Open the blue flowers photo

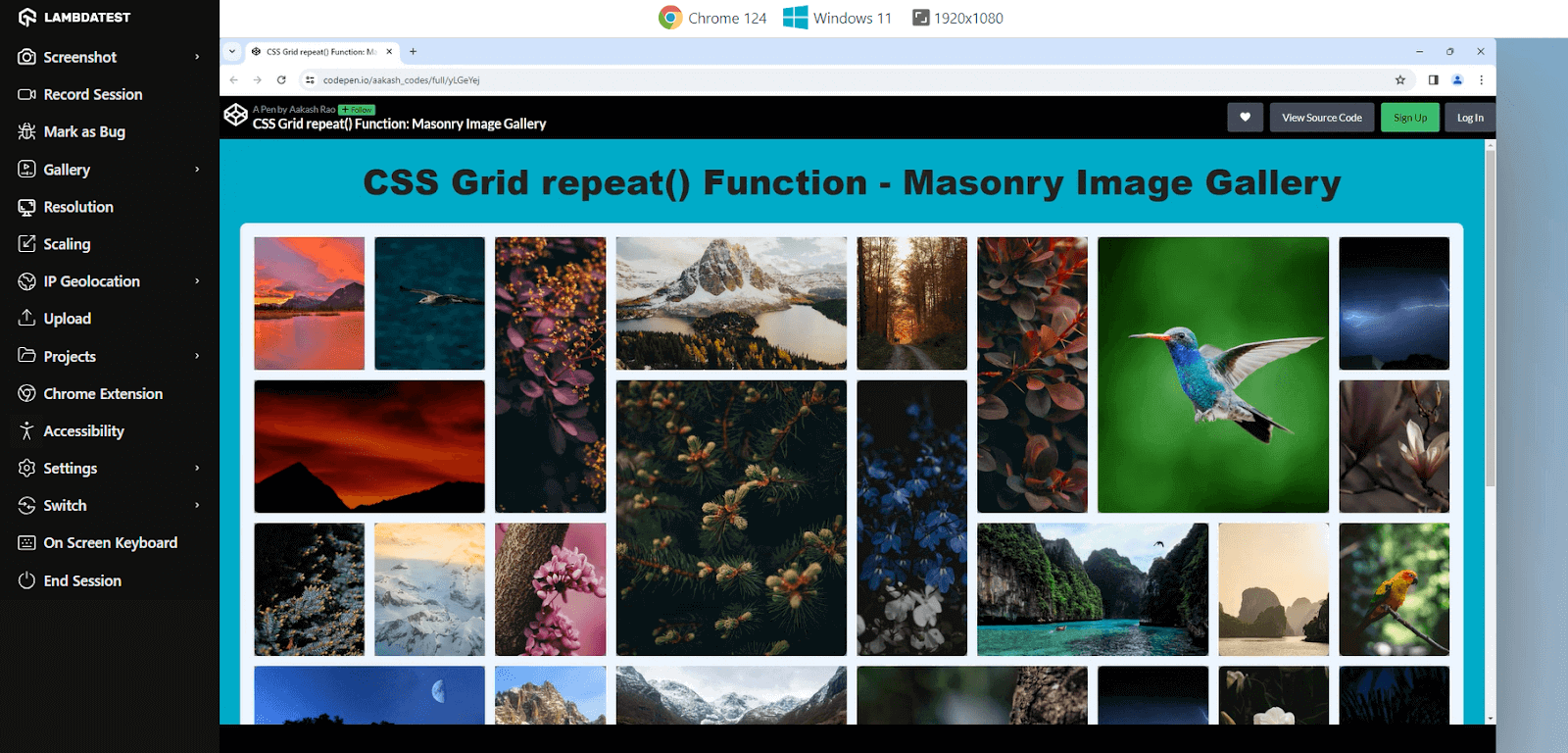coord(911,518)
